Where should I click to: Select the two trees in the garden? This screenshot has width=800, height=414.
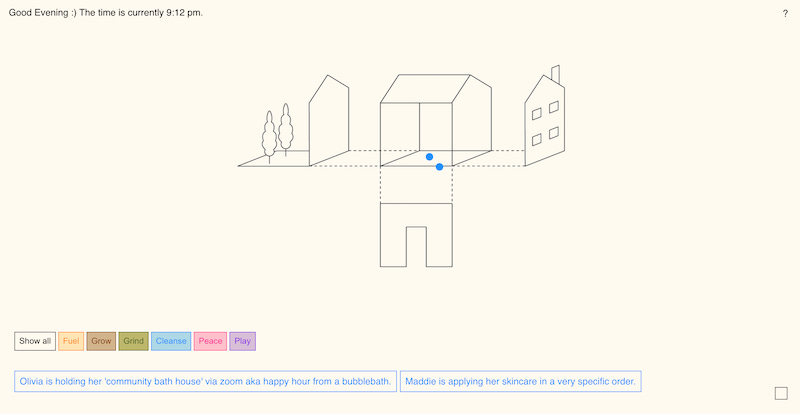click(278, 133)
